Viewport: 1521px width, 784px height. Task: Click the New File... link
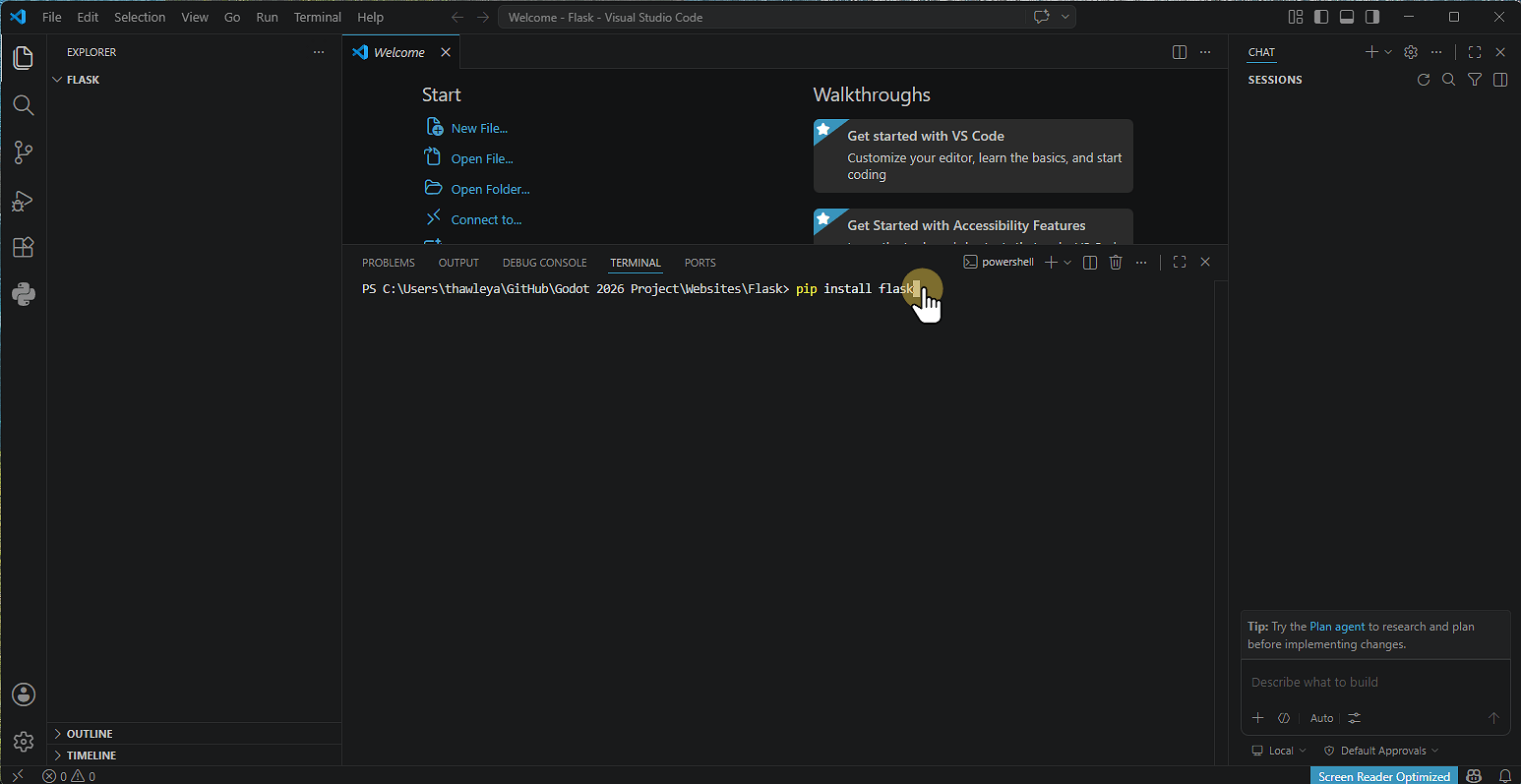pos(479,128)
